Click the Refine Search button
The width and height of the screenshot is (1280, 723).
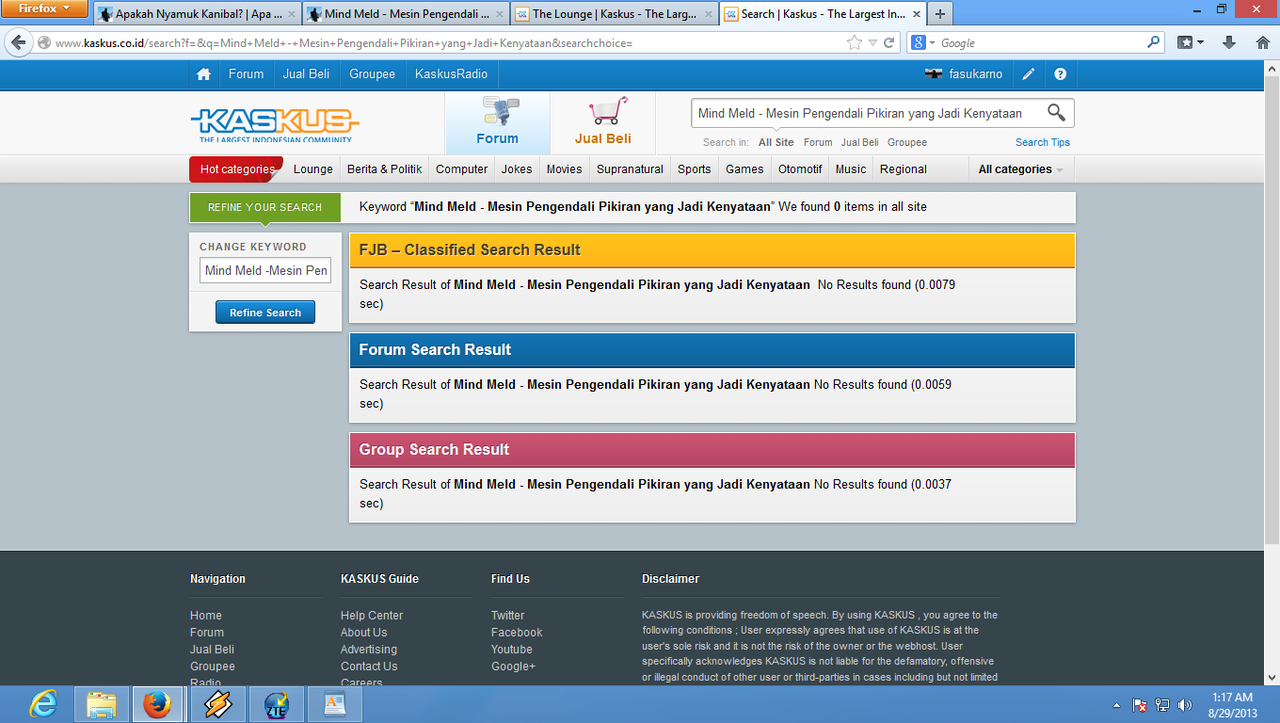pyautogui.click(x=265, y=313)
